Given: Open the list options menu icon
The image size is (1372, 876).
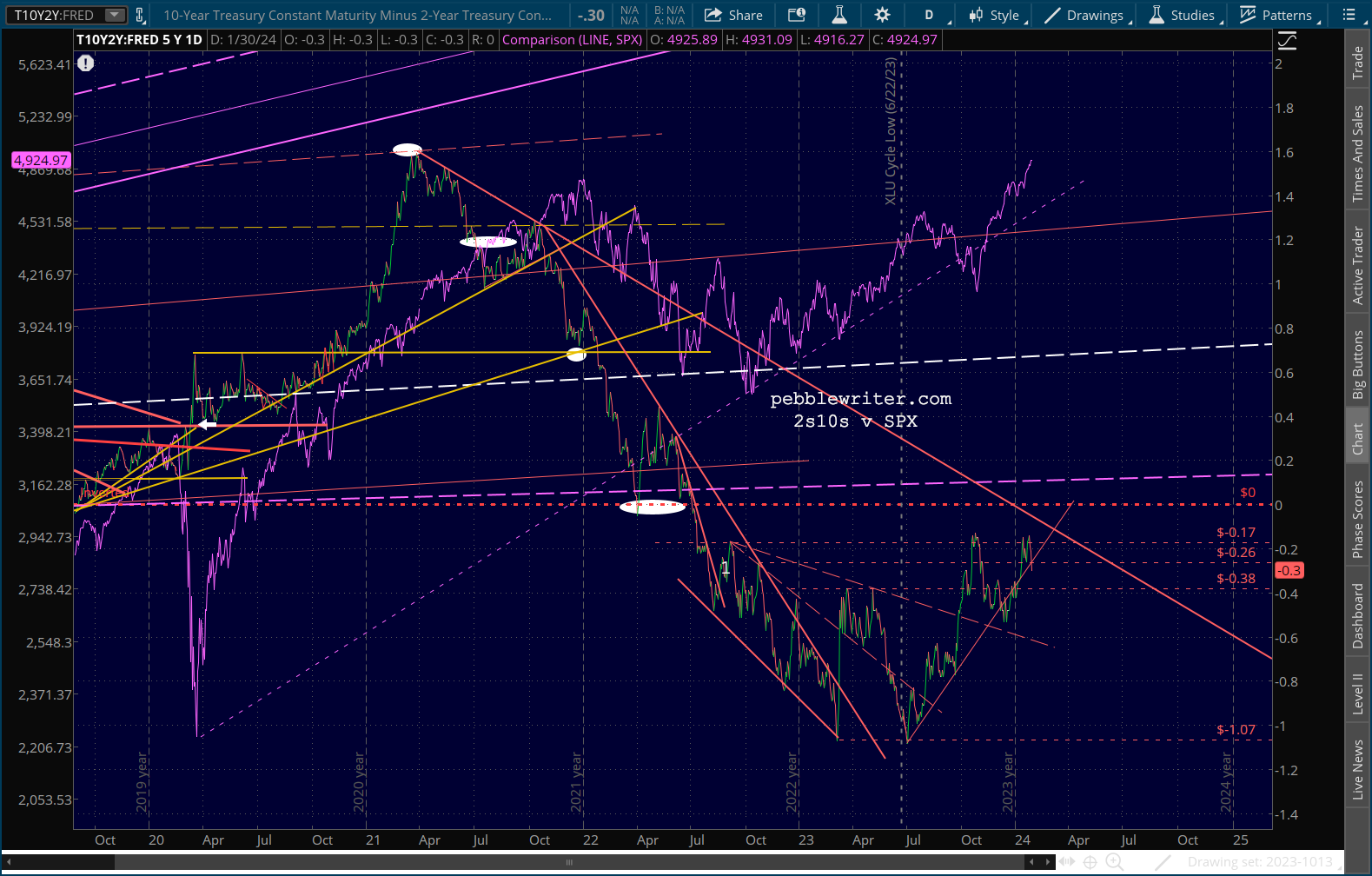Looking at the screenshot, I should point(1349,15).
